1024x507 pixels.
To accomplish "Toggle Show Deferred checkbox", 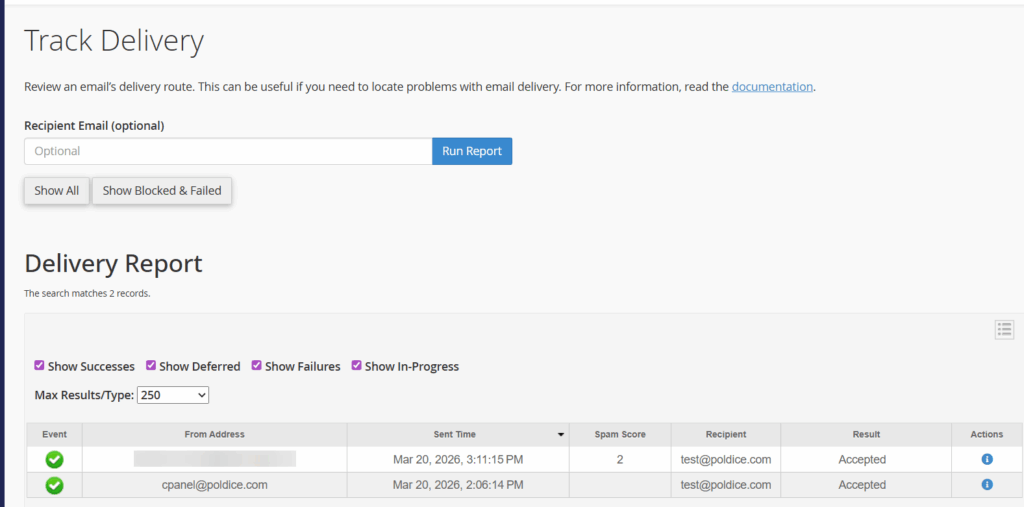I will [151, 366].
